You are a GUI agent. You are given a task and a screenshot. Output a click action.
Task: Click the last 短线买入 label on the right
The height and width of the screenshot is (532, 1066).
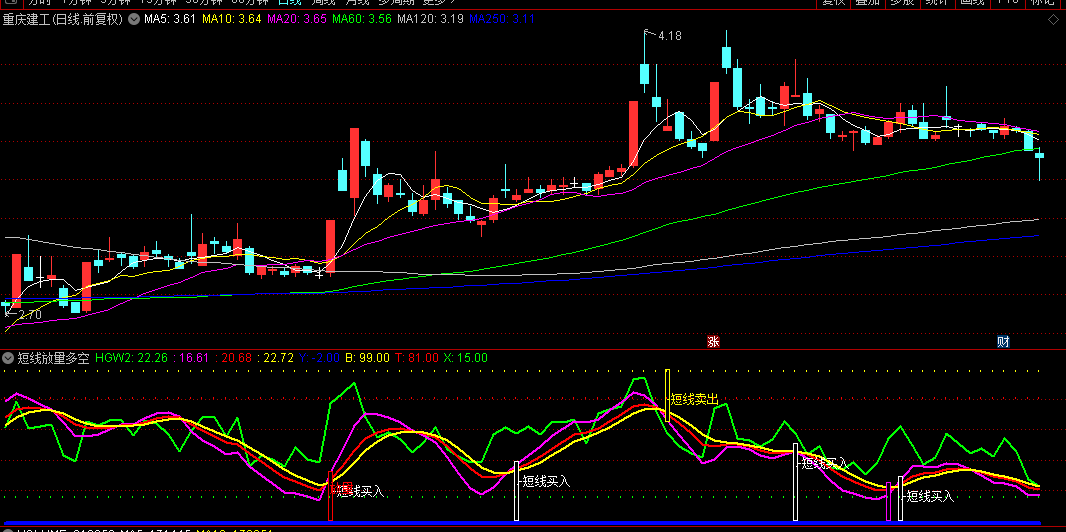pos(930,497)
